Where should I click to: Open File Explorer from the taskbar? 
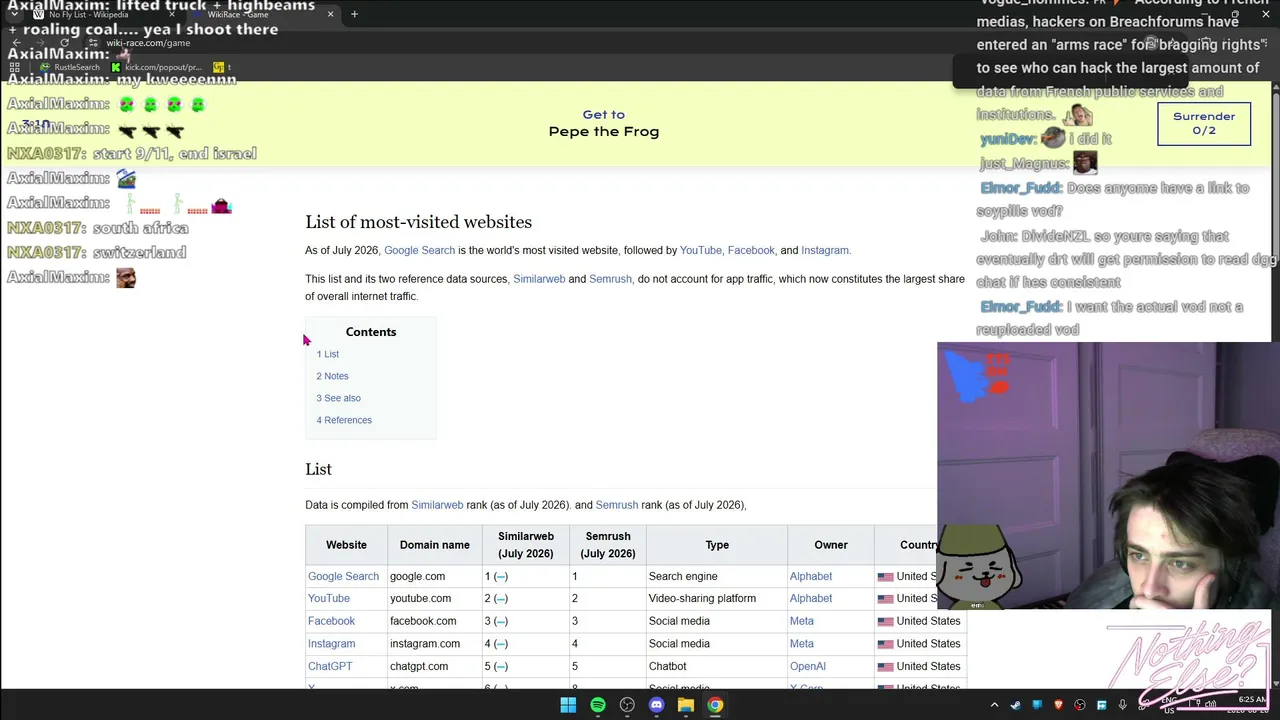(x=686, y=705)
